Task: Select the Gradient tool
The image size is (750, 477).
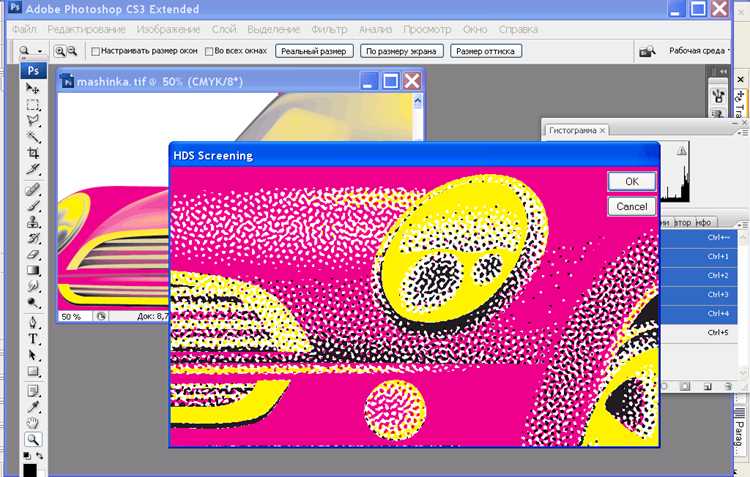Action: pyautogui.click(x=33, y=270)
